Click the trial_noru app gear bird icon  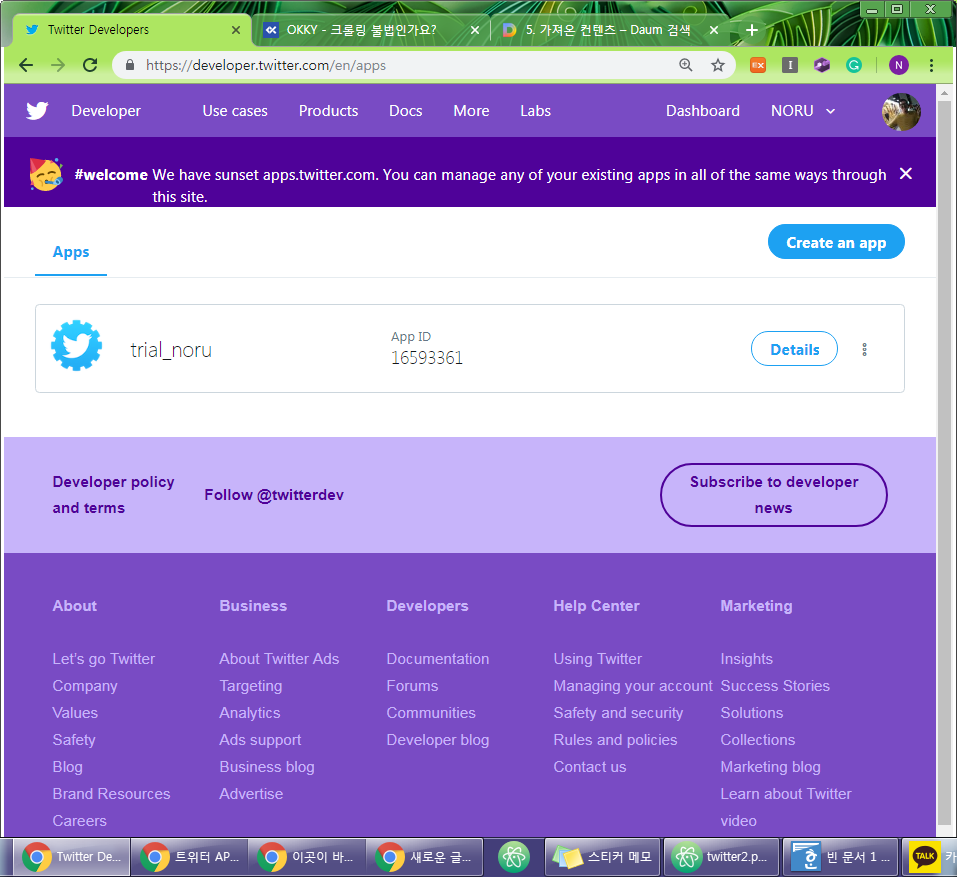pyautogui.click(x=76, y=345)
